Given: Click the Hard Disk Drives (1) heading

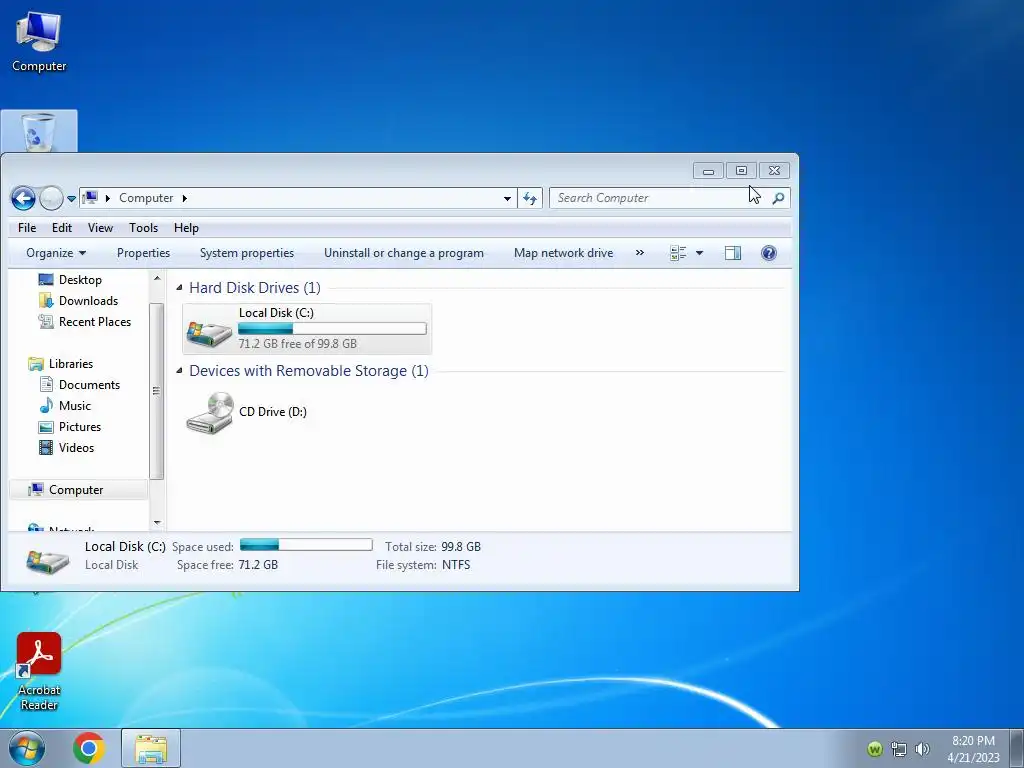Looking at the screenshot, I should (x=255, y=288).
